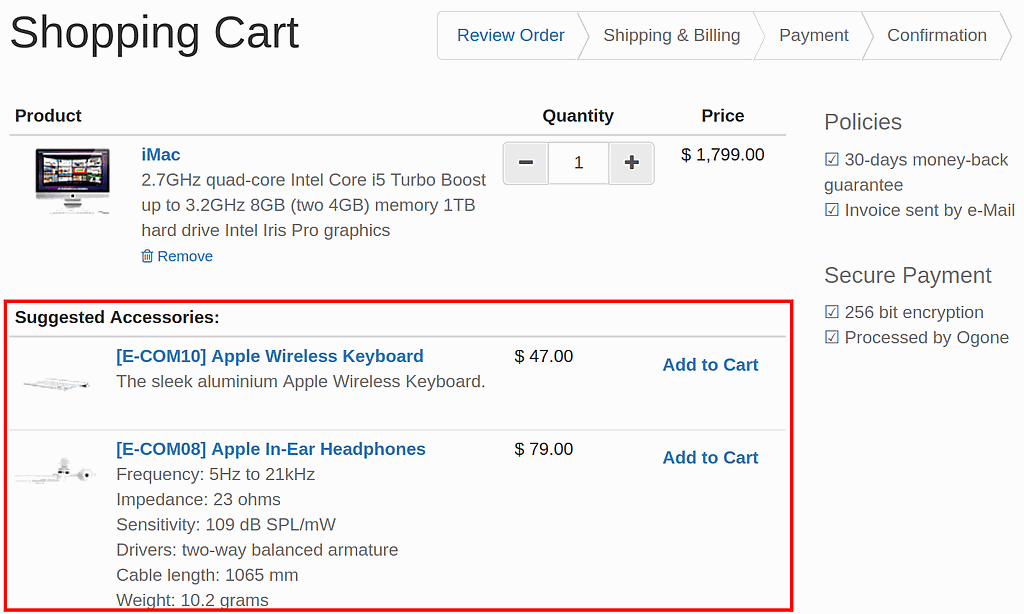Go to the Confirmation step
1024x614 pixels.
tap(936, 36)
